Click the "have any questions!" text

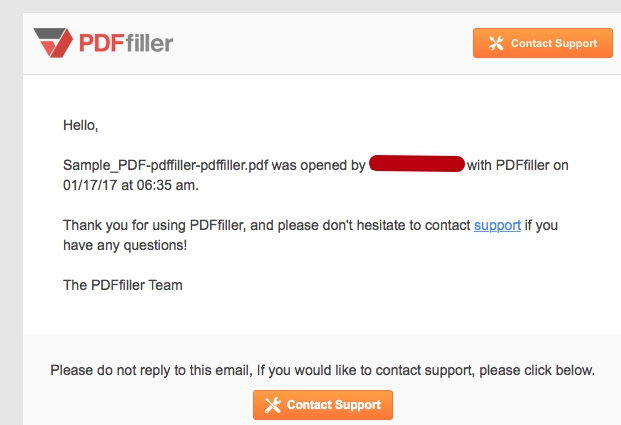(125, 246)
